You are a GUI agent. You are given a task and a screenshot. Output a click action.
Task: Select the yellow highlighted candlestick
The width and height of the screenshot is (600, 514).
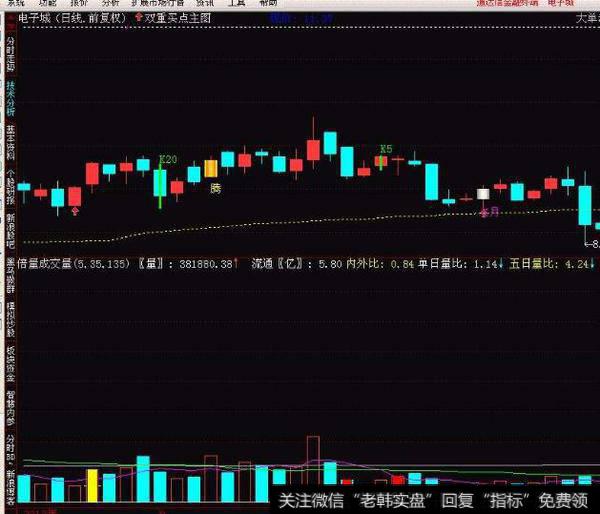point(211,169)
